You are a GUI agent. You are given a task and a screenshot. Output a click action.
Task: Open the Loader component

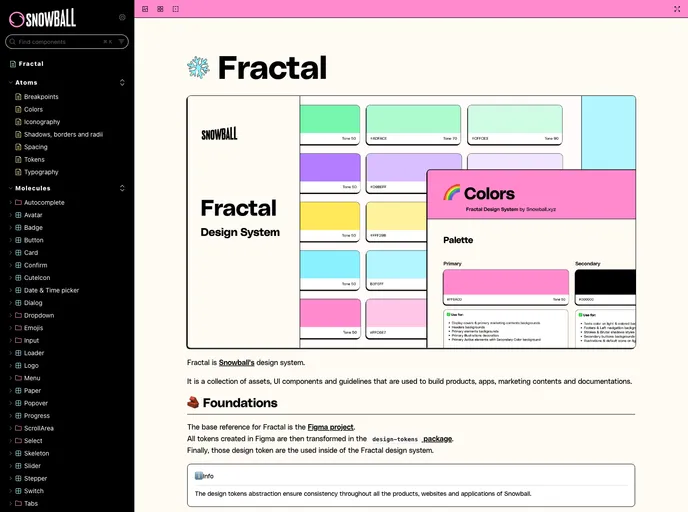pos(34,353)
